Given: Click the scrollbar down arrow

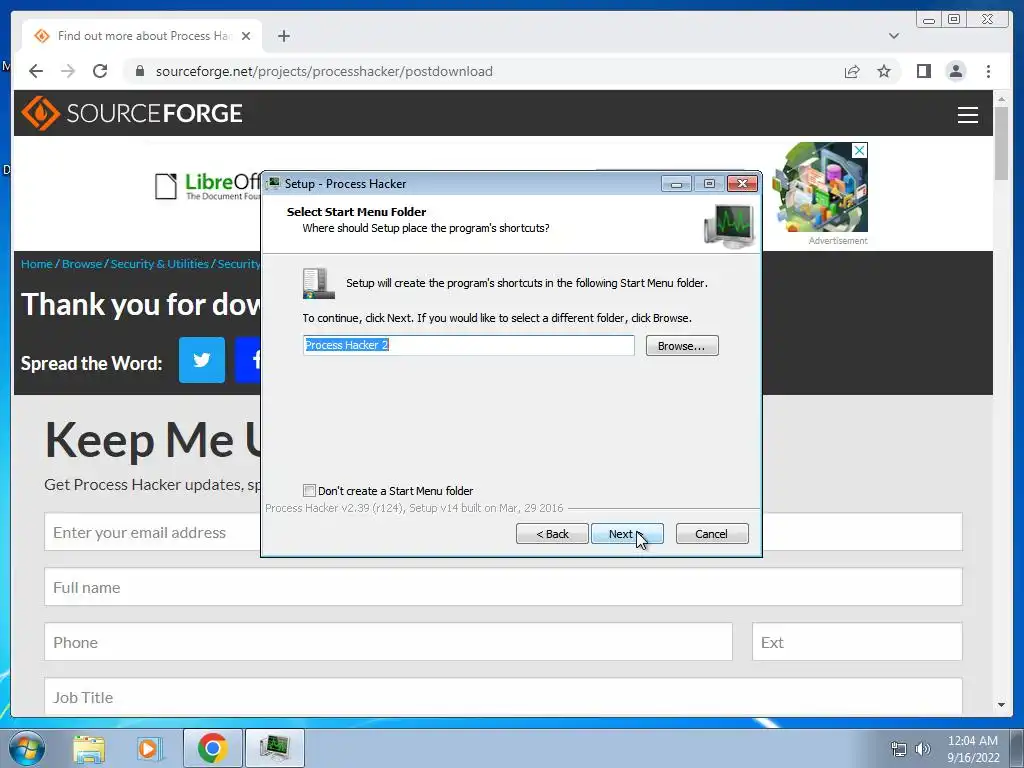Looking at the screenshot, I should click(x=1001, y=705).
